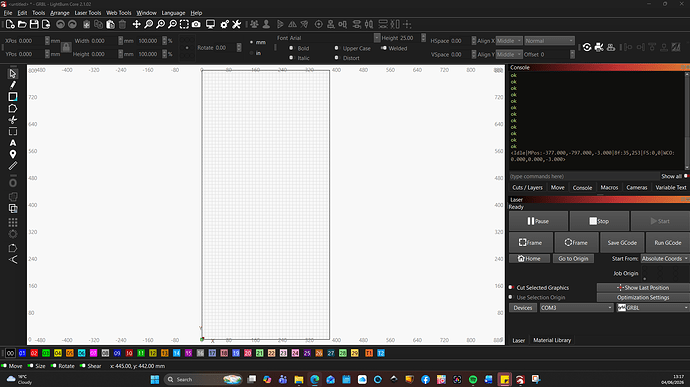Switch to the Material Library tab
Screen dimensions: 690x387
point(552,340)
